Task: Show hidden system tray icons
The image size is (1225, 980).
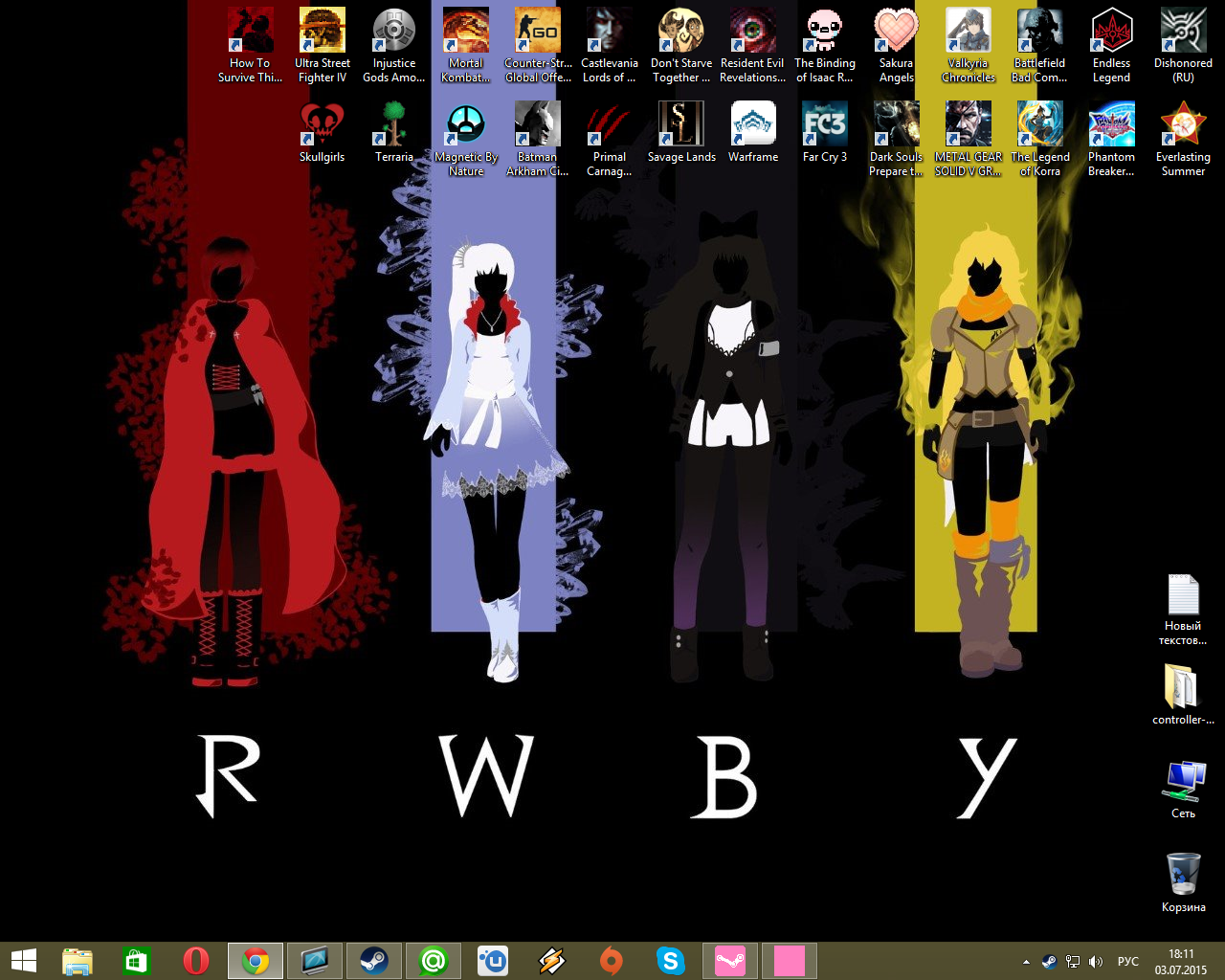Action: coord(1026,962)
